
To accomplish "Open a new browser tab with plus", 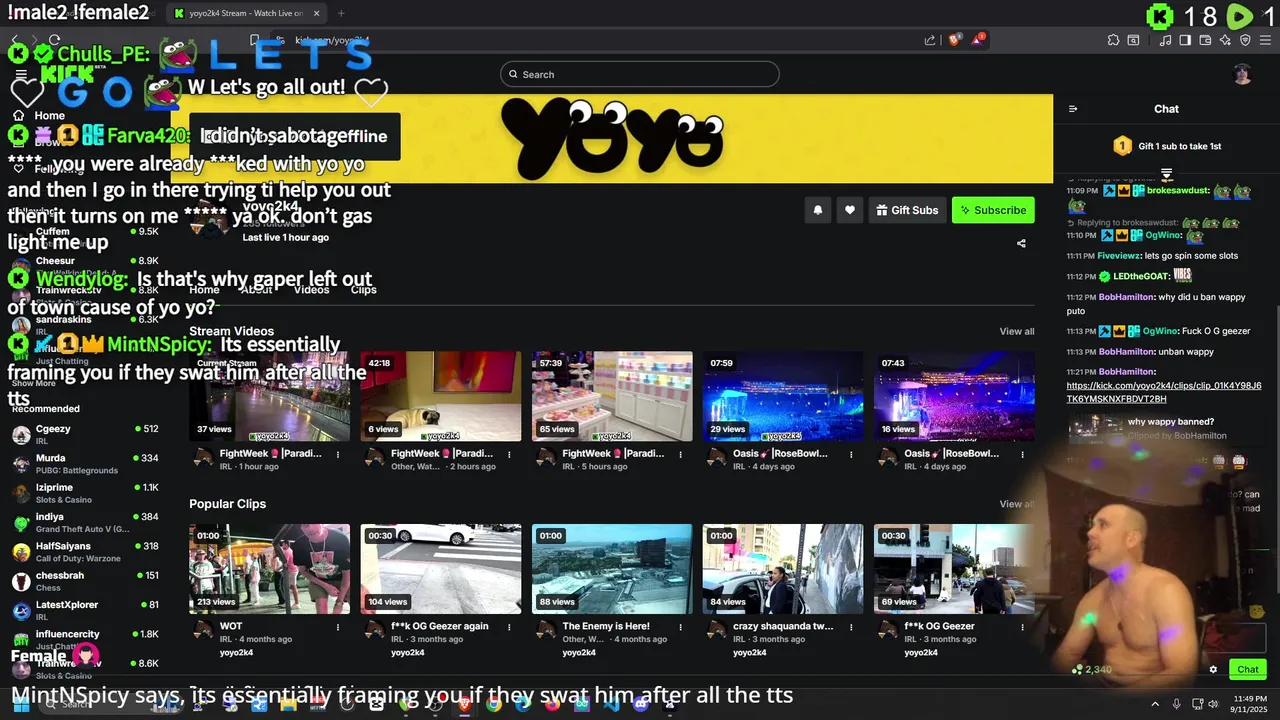I will 341,13.
